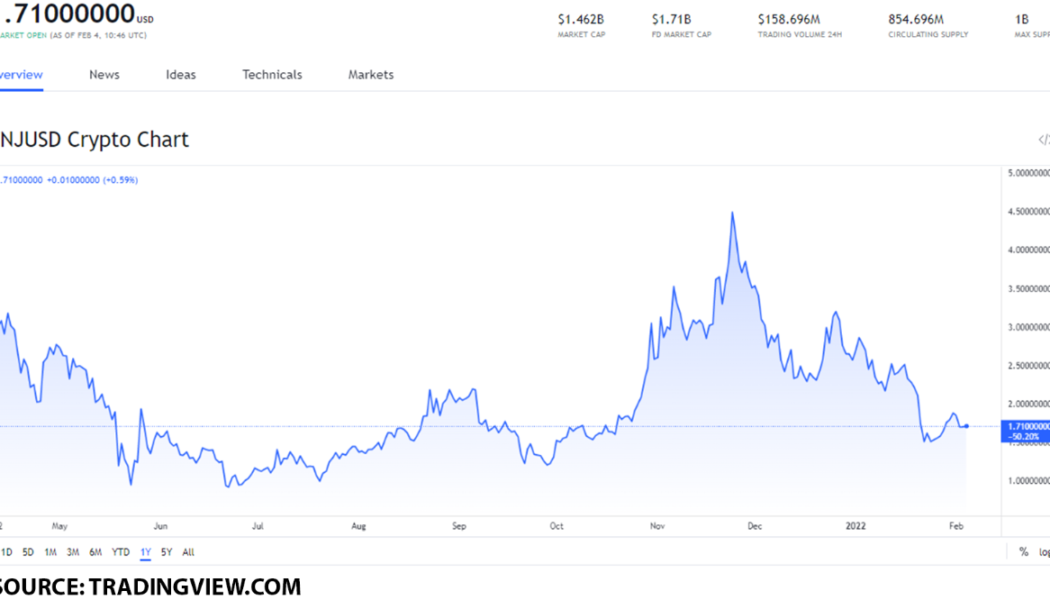Select the 1D time range
Screen dimensions: 1050x600
(6, 551)
